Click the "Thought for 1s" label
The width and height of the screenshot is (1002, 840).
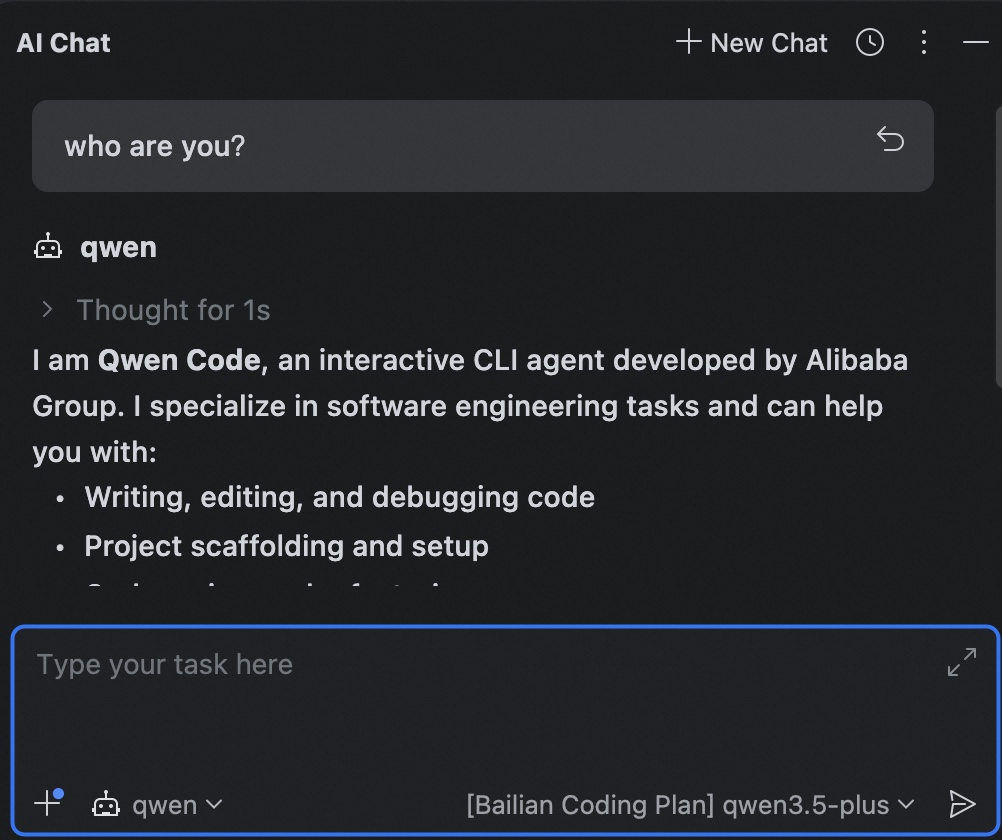coord(173,310)
